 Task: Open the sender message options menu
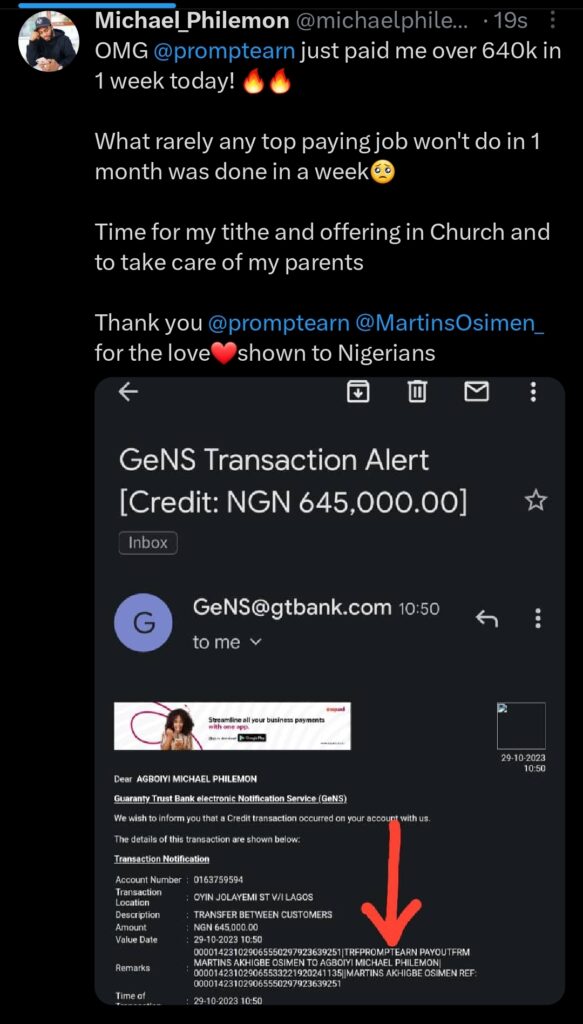[x=538, y=618]
